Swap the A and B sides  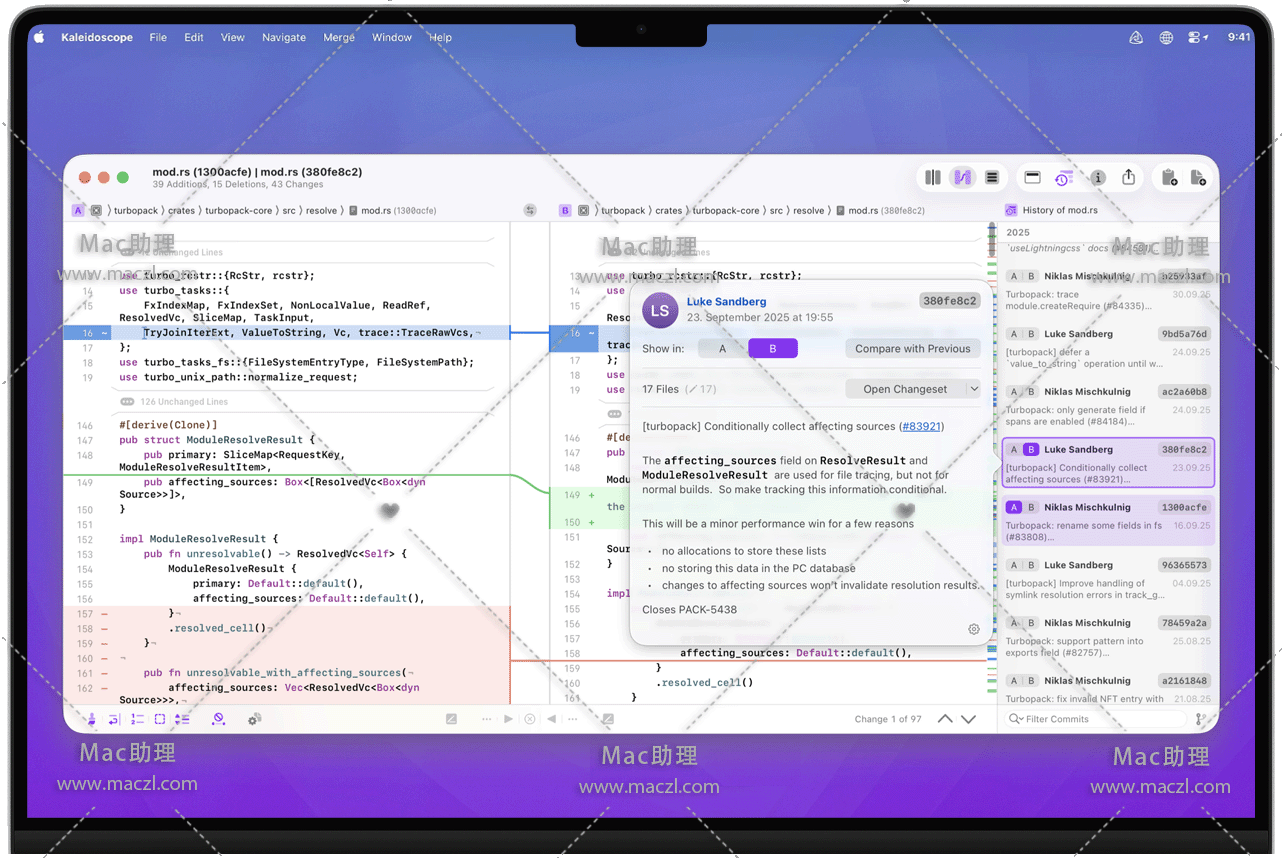tap(530, 211)
